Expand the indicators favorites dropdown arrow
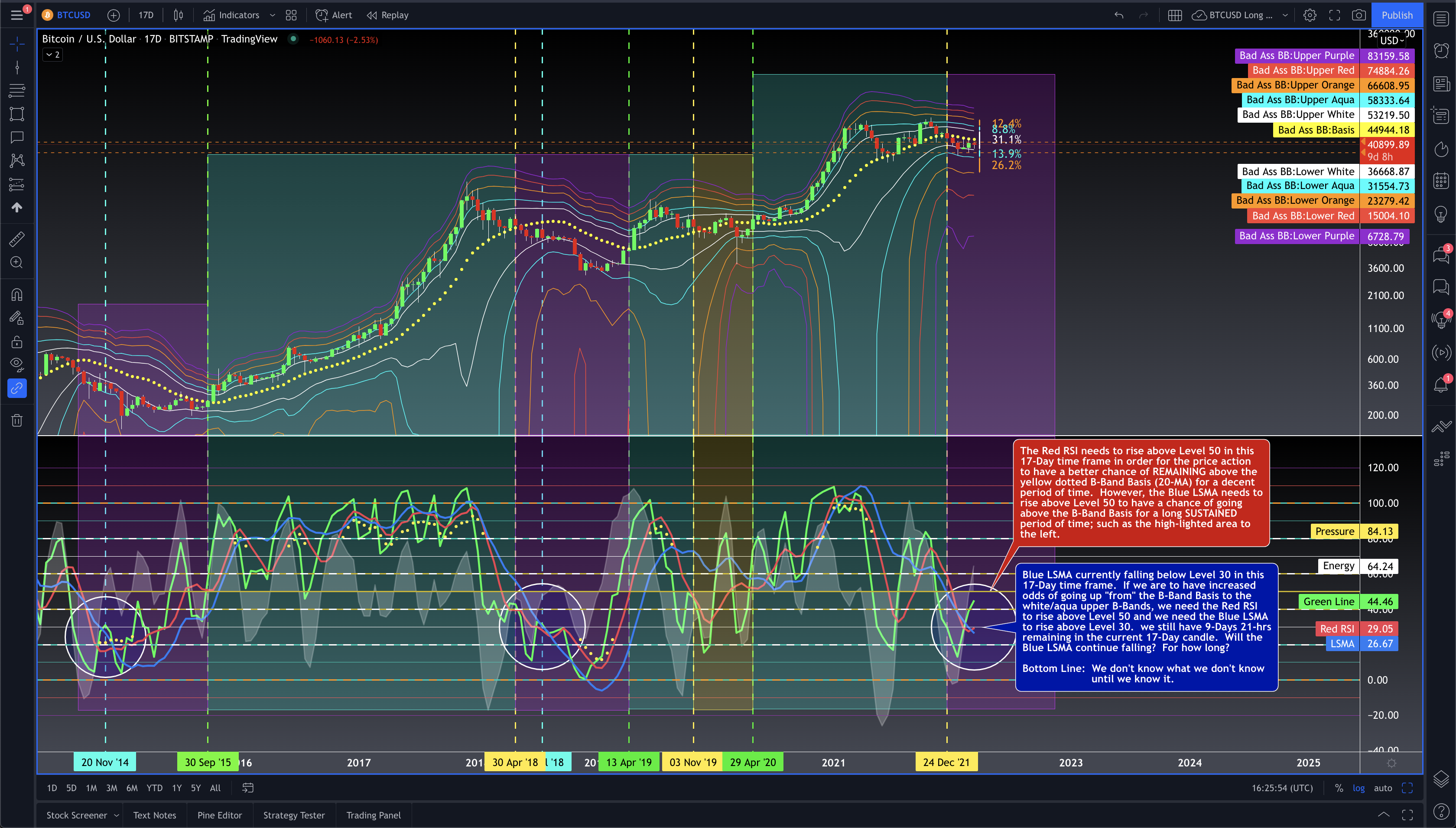This screenshot has height=828, width=1456. [272, 15]
